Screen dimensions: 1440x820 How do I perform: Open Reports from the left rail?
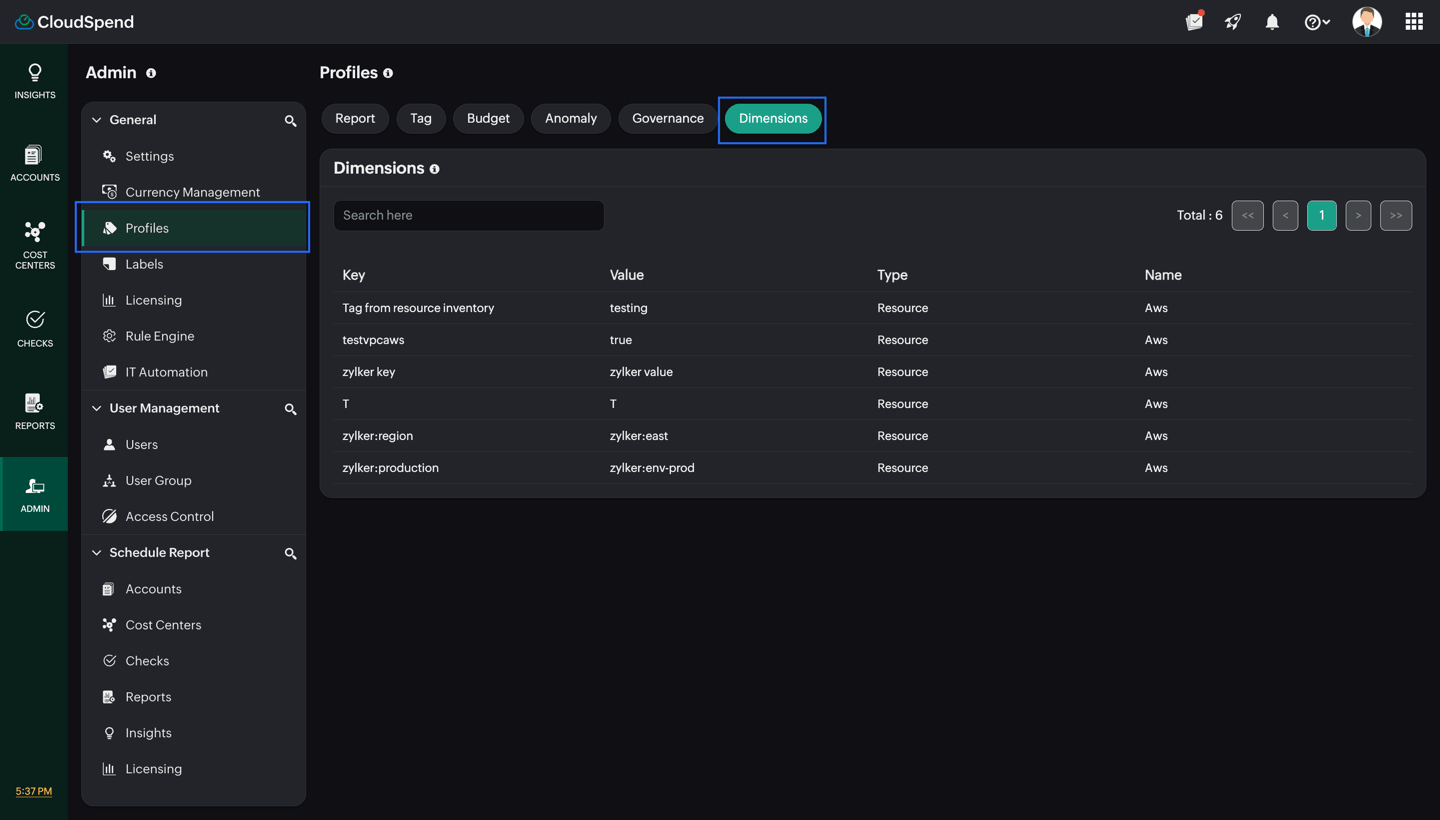34,411
